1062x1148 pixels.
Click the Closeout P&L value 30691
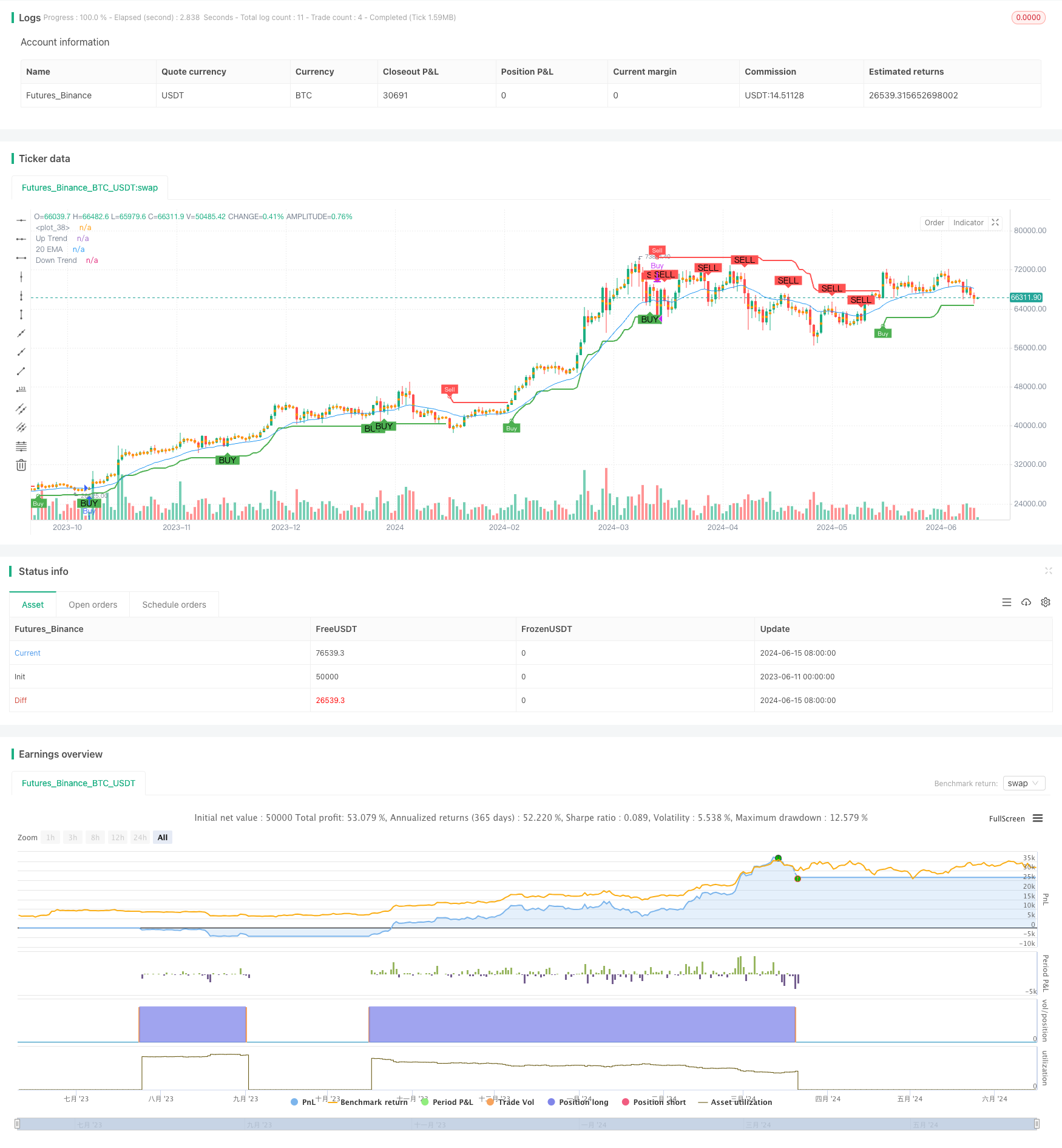[x=395, y=95]
